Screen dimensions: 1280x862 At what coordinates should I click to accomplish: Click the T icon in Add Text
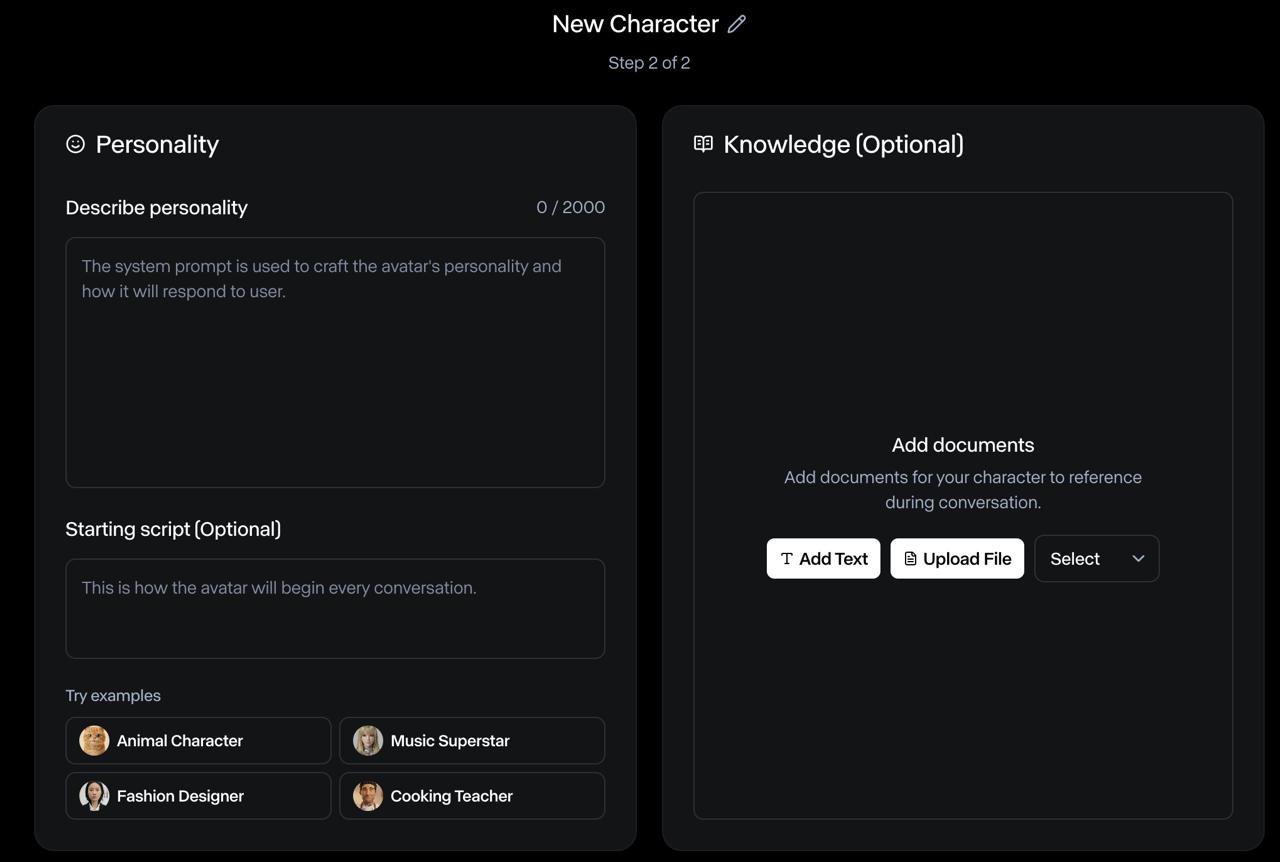(786, 559)
